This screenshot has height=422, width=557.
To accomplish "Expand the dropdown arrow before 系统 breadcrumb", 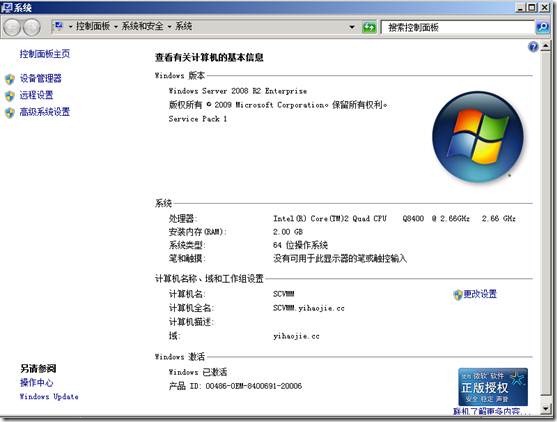I will click(169, 27).
